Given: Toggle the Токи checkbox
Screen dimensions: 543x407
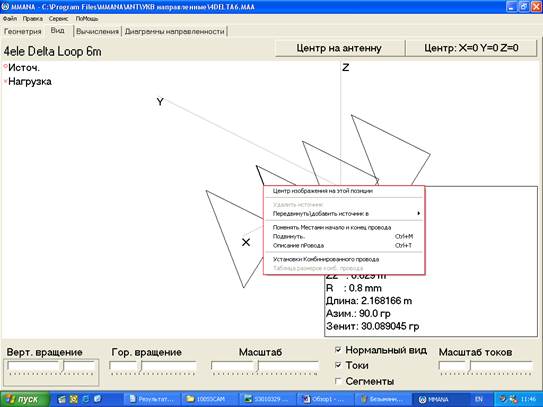Looking at the screenshot, I should point(338,365).
